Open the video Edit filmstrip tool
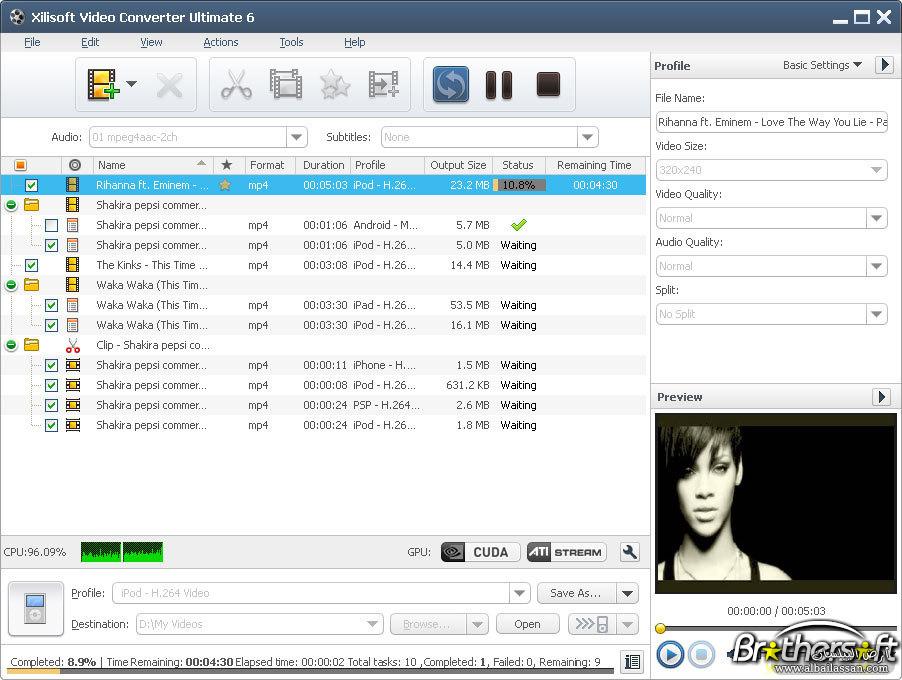Image resolution: width=902 pixels, height=680 pixels. click(286, 85)
